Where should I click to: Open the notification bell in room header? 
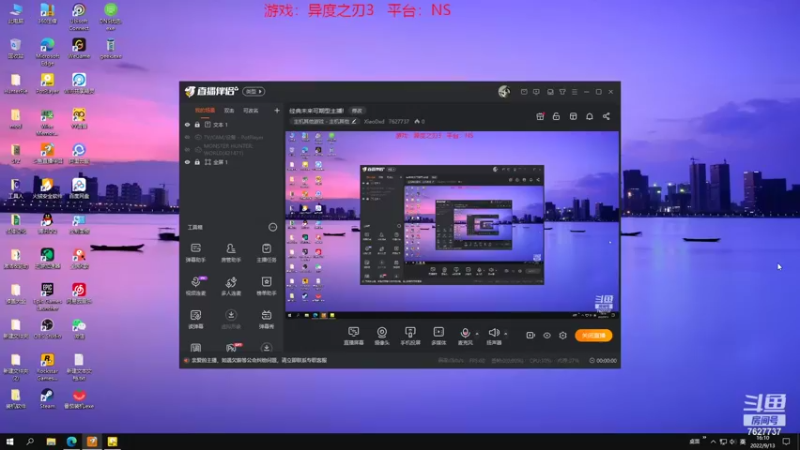click(x=589, y=116)
